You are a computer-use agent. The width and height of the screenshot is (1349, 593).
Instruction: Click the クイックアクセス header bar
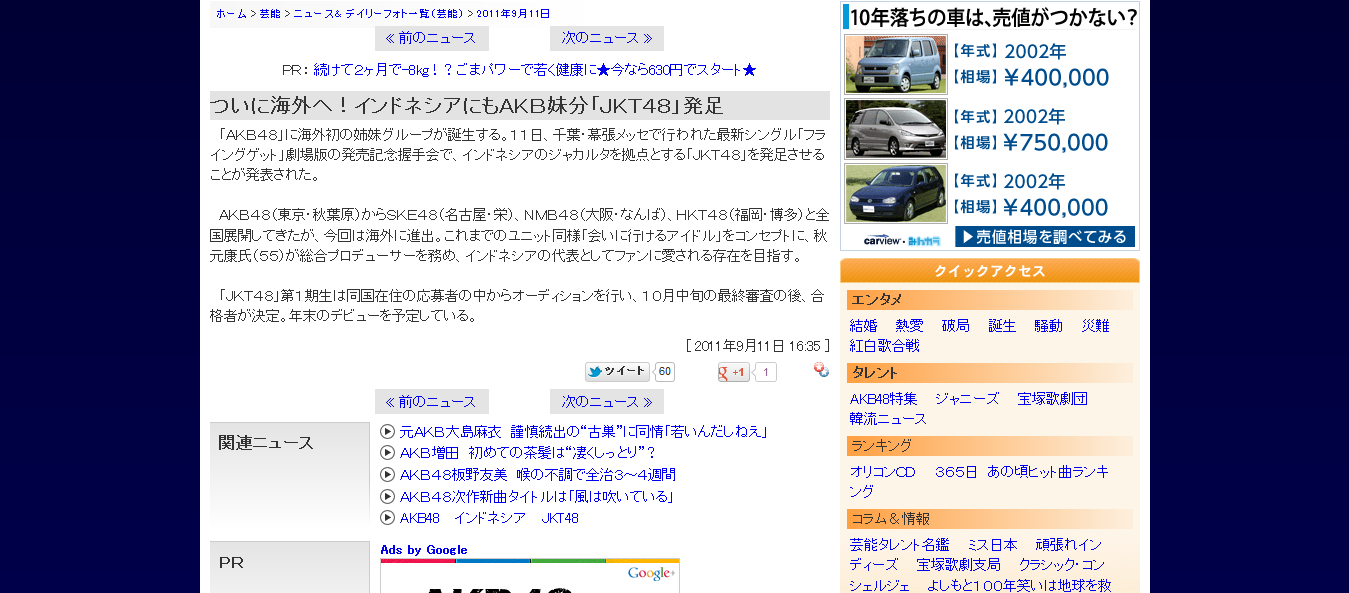990,271
